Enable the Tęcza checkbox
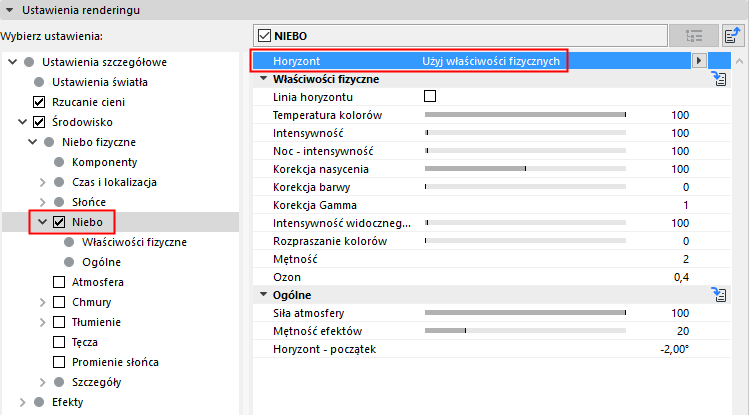This screenshot has height=415, width=749. pyautogui.click(x=59, y=342)
